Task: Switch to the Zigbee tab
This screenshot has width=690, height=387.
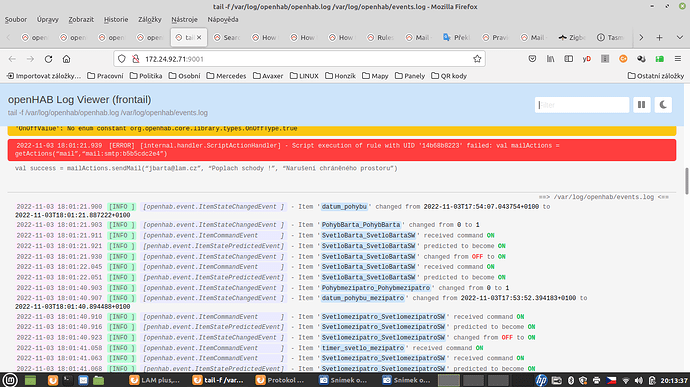Action: click(x=573, y=38)
